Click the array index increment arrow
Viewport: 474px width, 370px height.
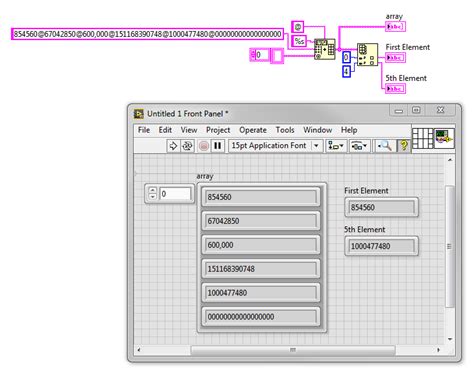tap(152, 190)
